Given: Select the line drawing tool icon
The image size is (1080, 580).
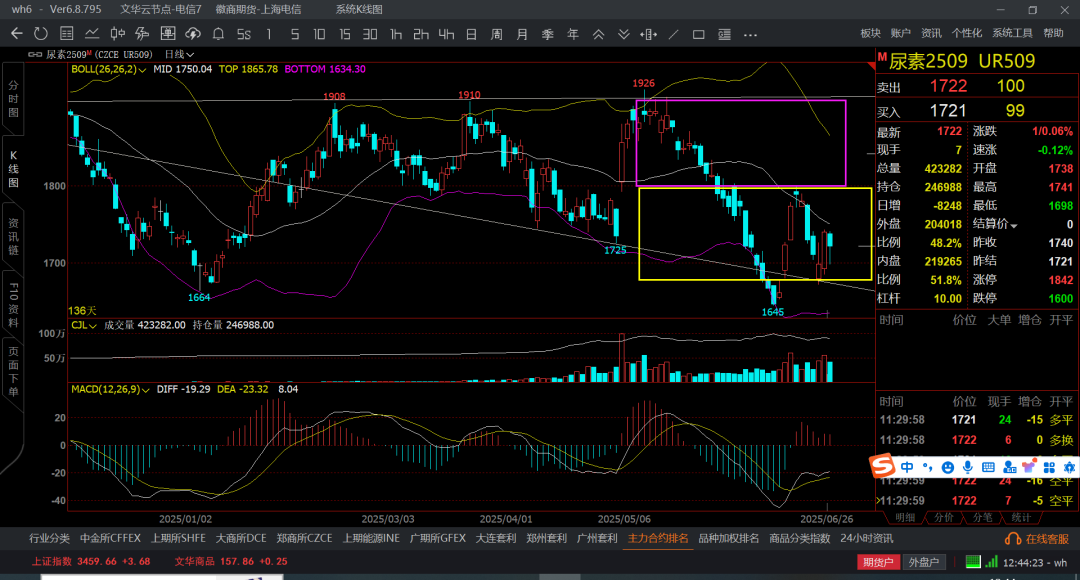Looking at the screenshot, I should click(x=674, y=34).
